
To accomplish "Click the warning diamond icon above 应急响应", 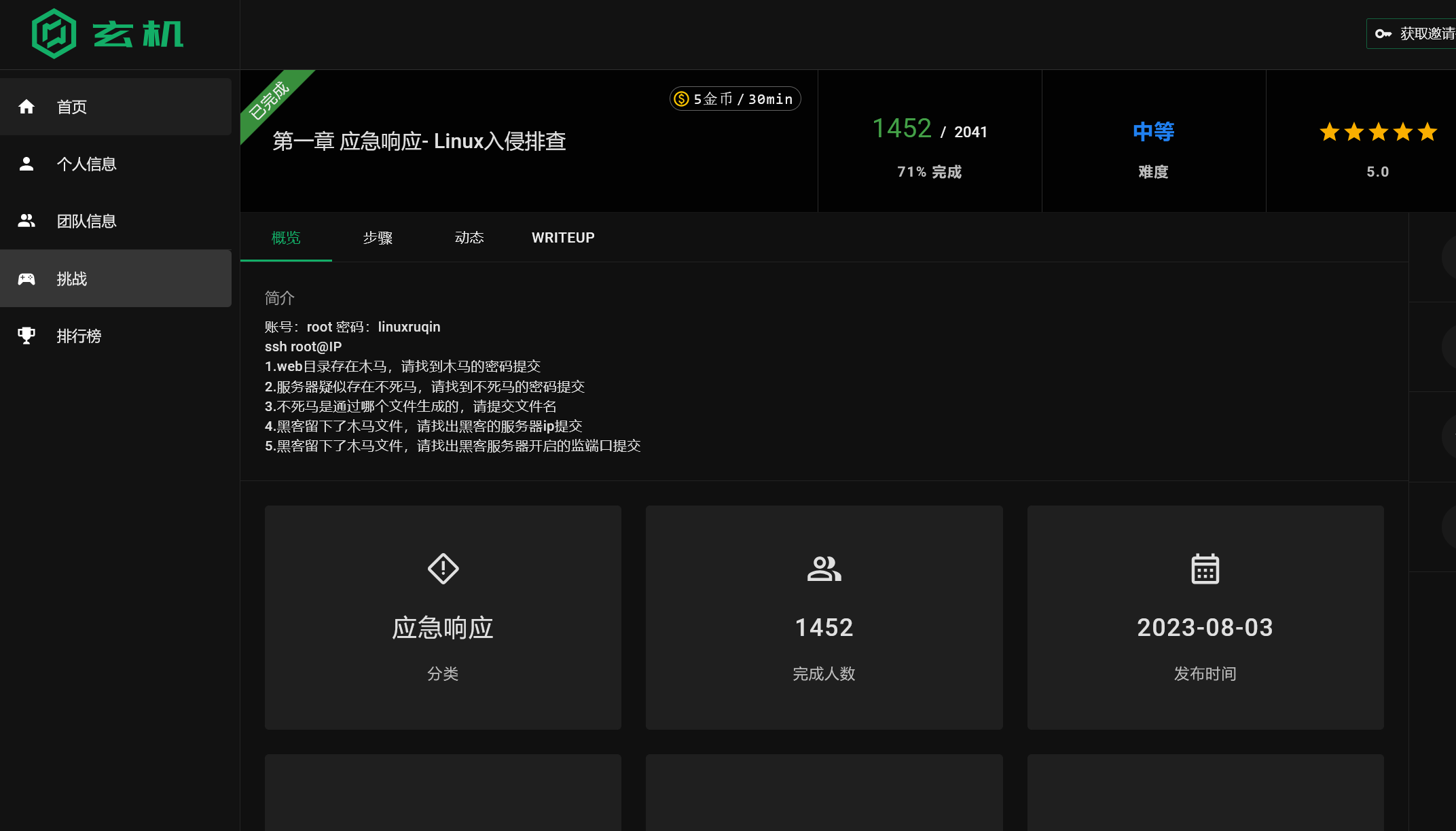I will [443, 569].
